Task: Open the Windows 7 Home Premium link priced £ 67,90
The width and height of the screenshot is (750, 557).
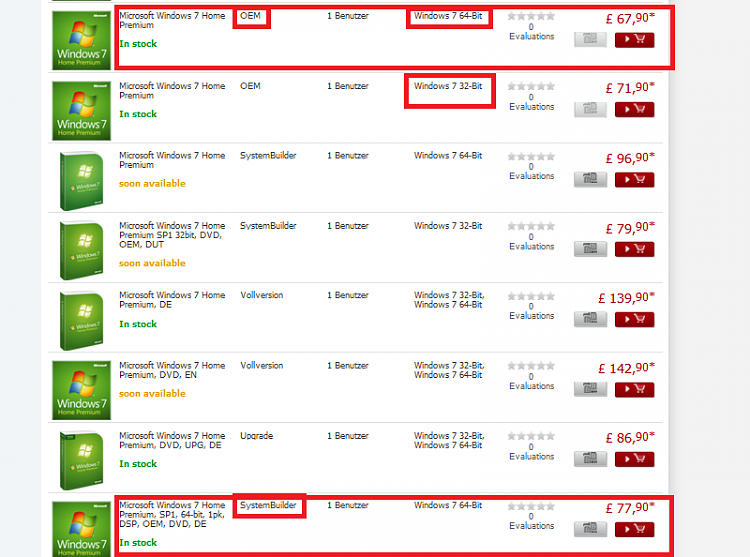Action: (172, 21)
